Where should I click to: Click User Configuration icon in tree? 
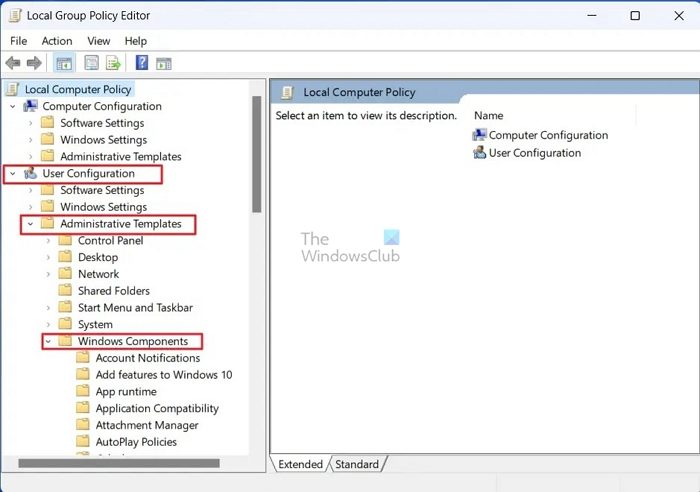pos(30,173)
